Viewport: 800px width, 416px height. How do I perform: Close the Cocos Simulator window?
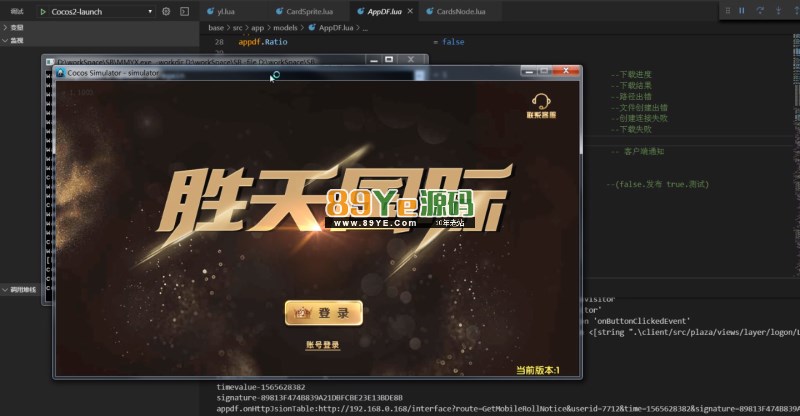point(566,71)
